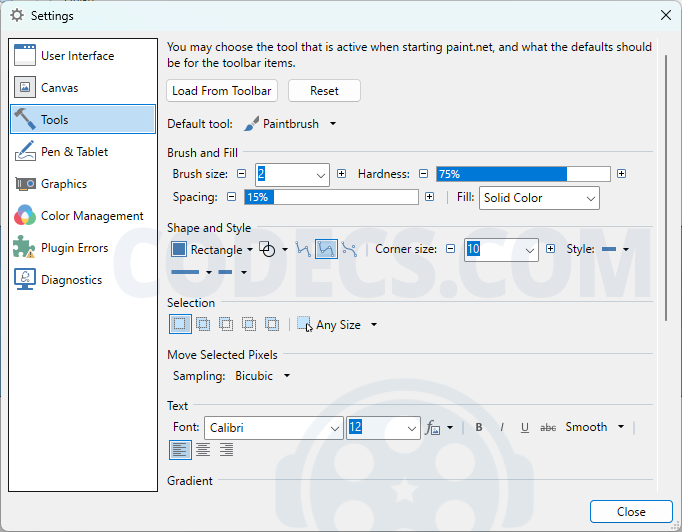This screenshot has height=532, width=682.
Task: Click the Spacing 15% slider
Action: tap(331, 197)
